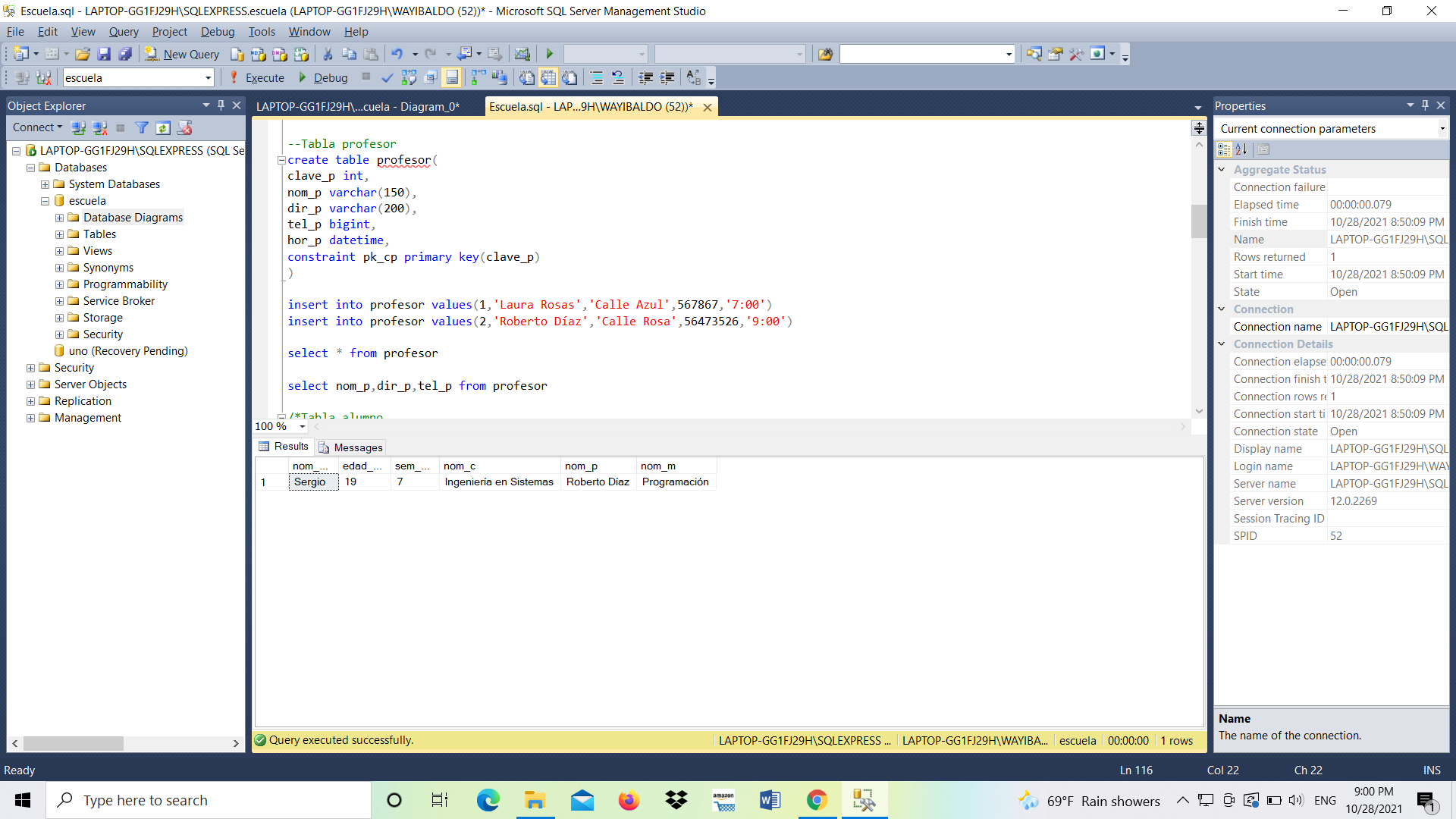Click the code editor vertical scrollbar thumb
The width and height of the screenshot is (1456, 819).
click(1198, 221)
